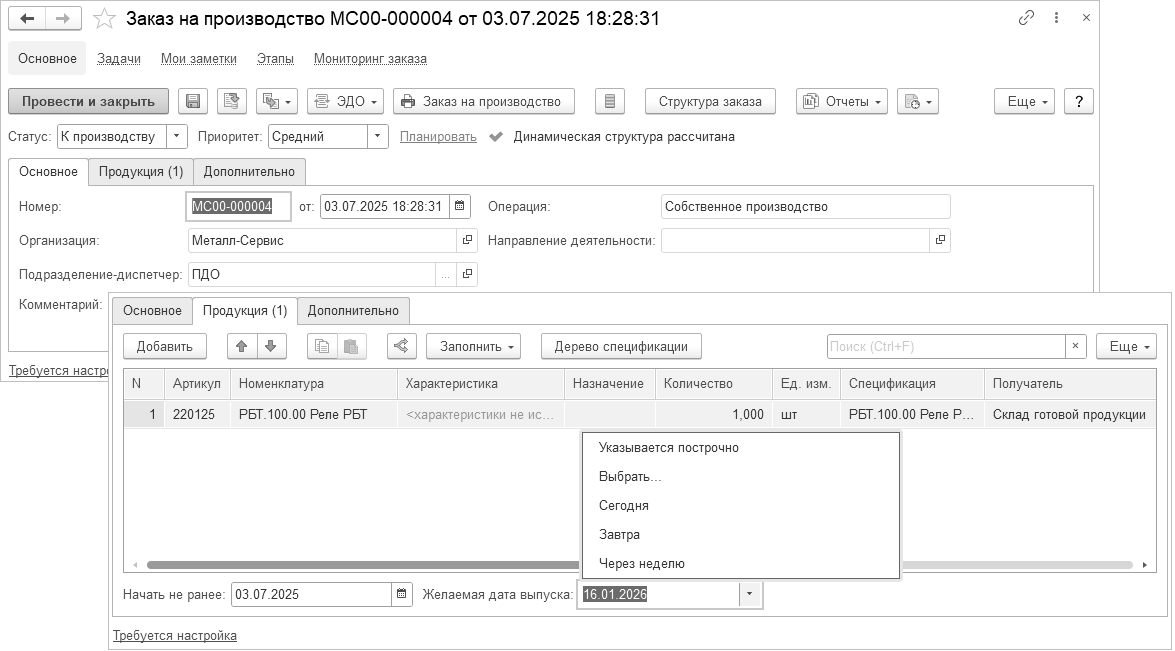The width and height of the screenshot is (1175, 651).
Task: Expand the 'Статус' dropdown
Action: pos(176,136)
